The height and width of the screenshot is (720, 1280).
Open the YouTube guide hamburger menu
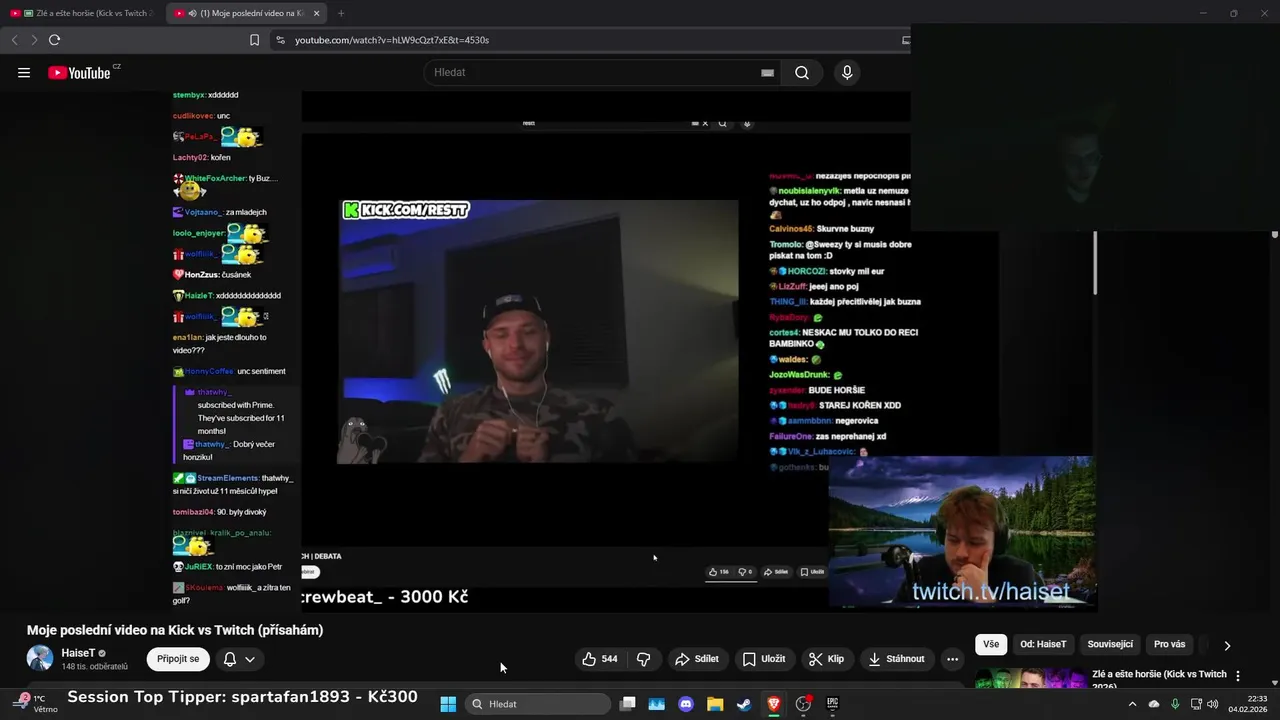pos(24,73)
